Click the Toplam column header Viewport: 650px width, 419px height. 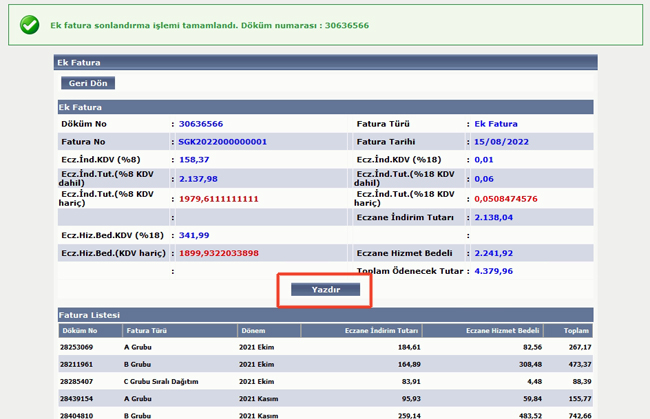pos(568,331)
